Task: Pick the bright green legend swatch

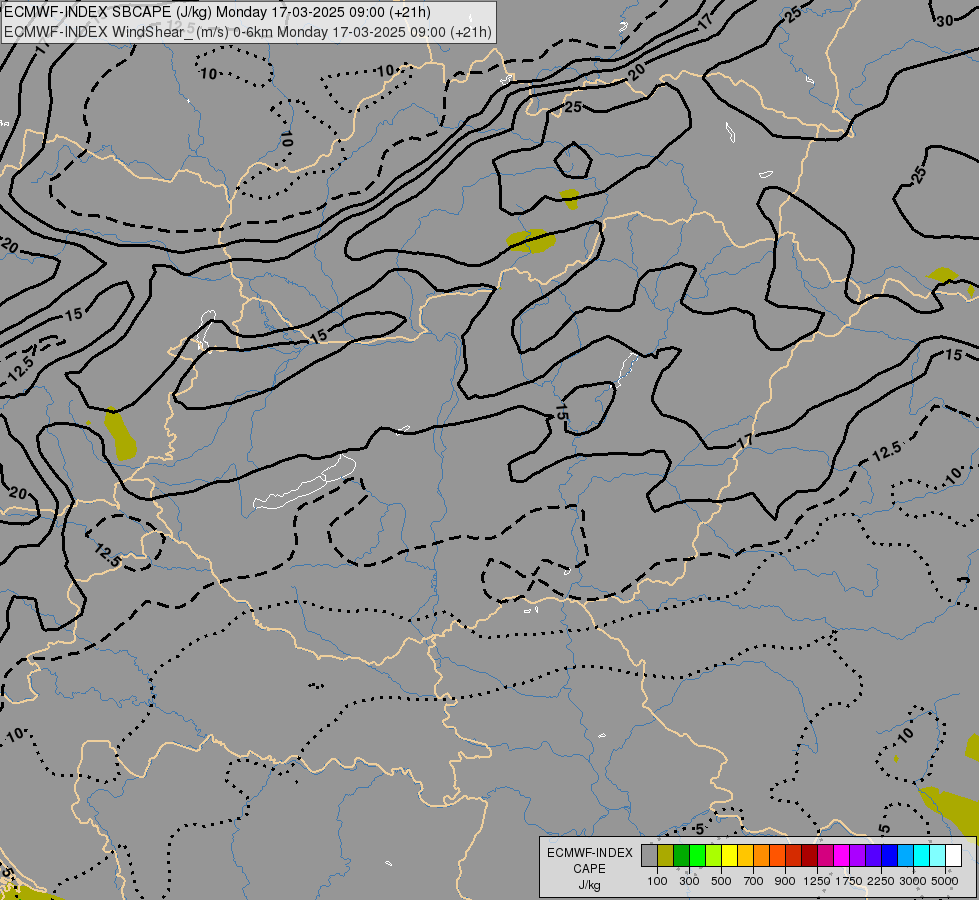Action: click(698, 856)
